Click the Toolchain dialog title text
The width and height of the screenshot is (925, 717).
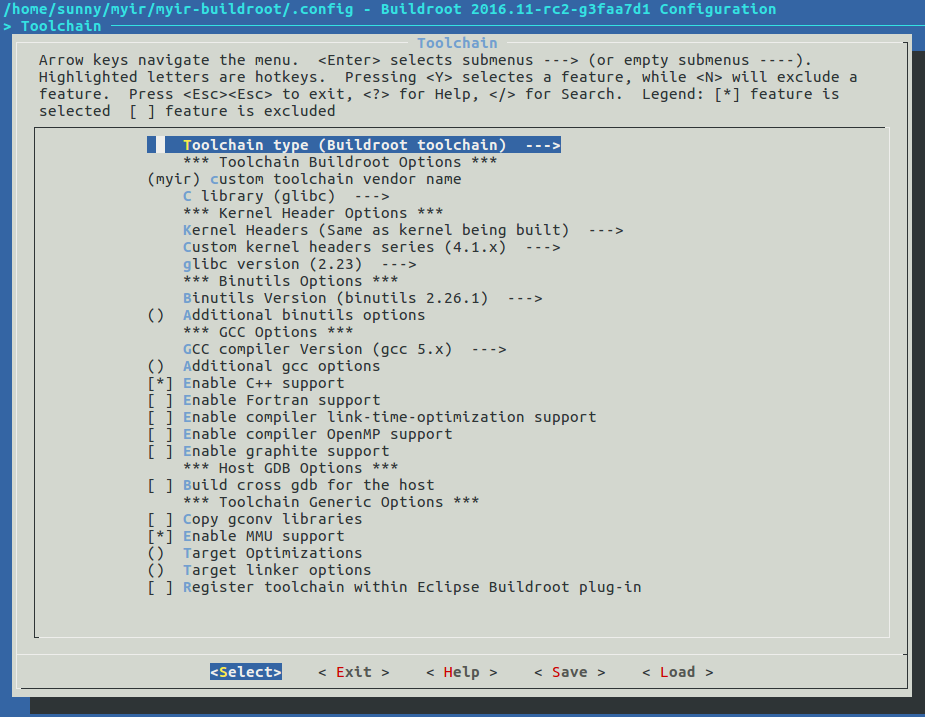457,43
